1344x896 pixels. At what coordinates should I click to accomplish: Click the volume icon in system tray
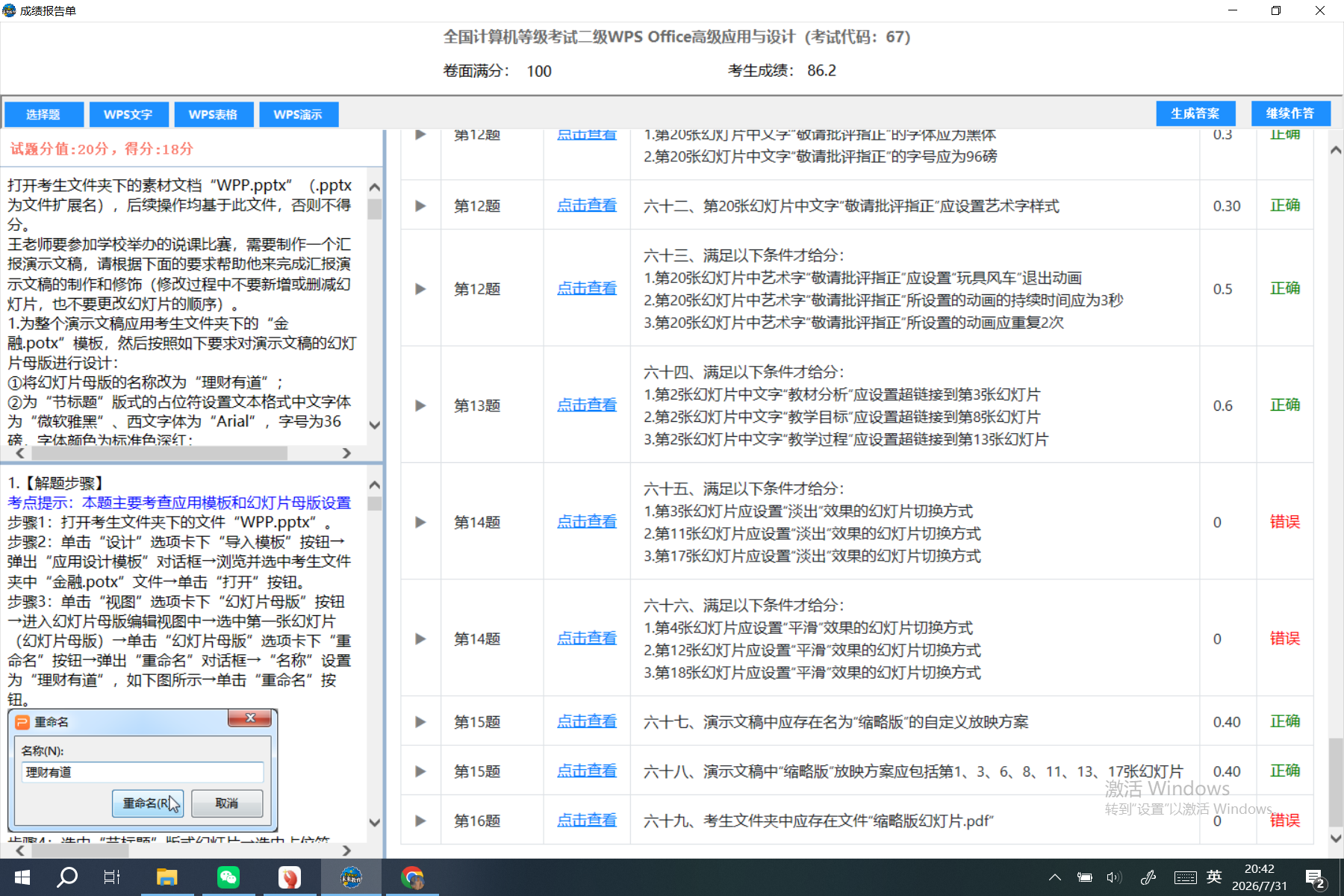pyautogui.click(x=1114, y=877)
